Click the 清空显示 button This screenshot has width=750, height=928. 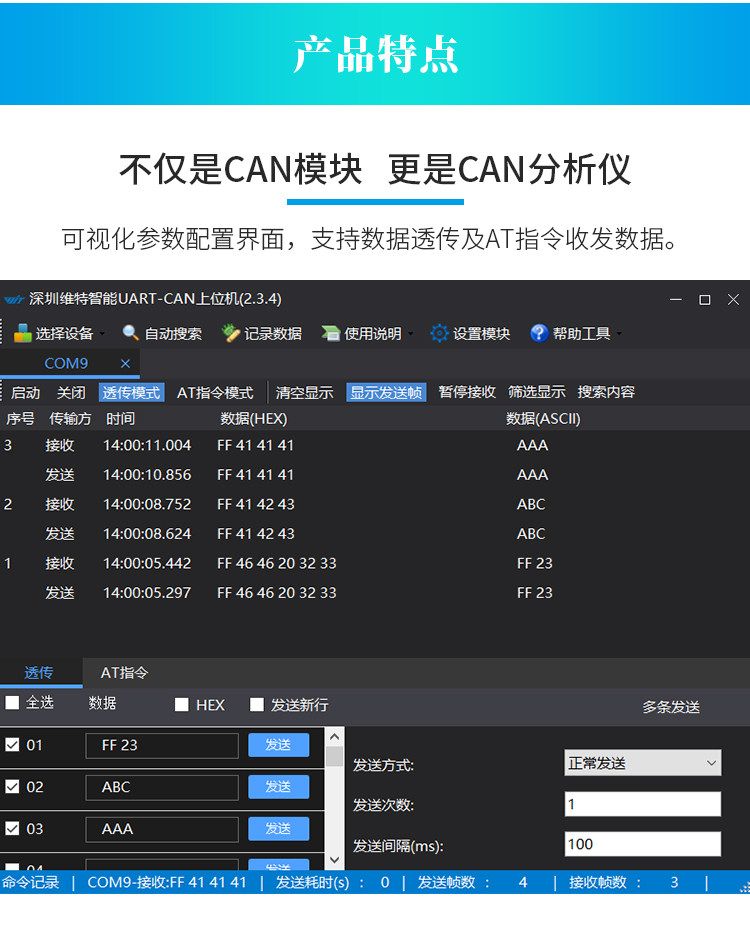point(304,392)
